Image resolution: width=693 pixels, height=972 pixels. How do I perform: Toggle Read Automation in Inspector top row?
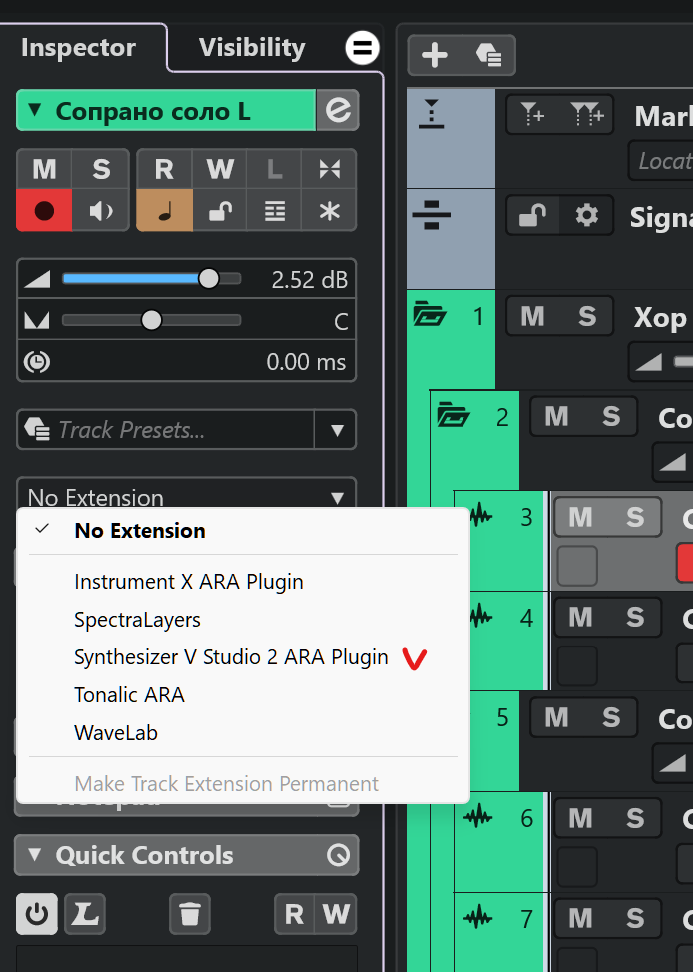(164, 169)
